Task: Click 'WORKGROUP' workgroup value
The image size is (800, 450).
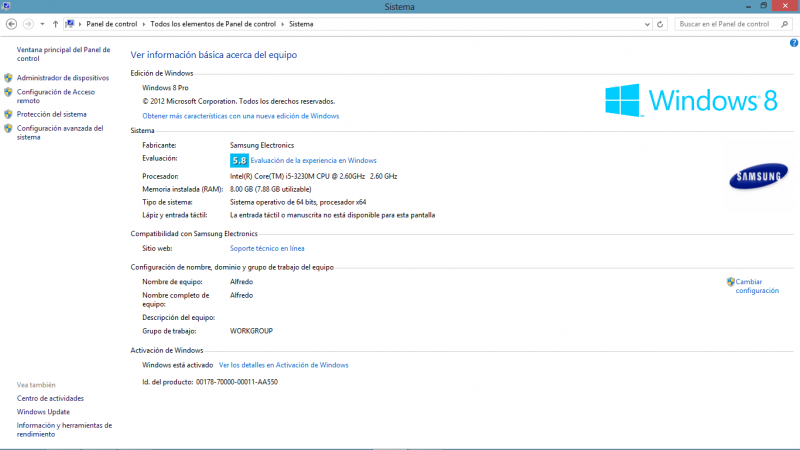Action: coord(252,331)
